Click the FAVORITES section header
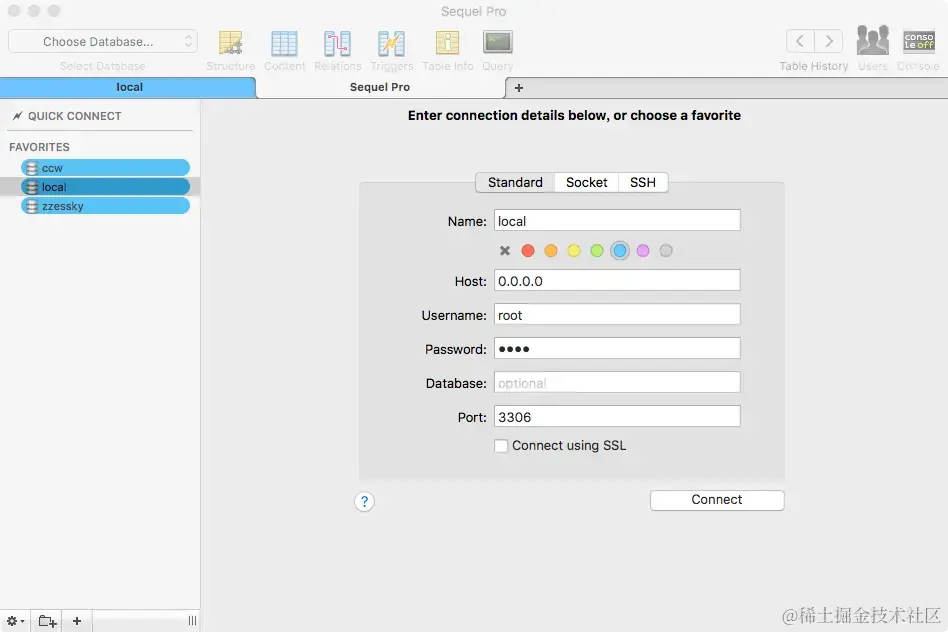 [39, 147]
